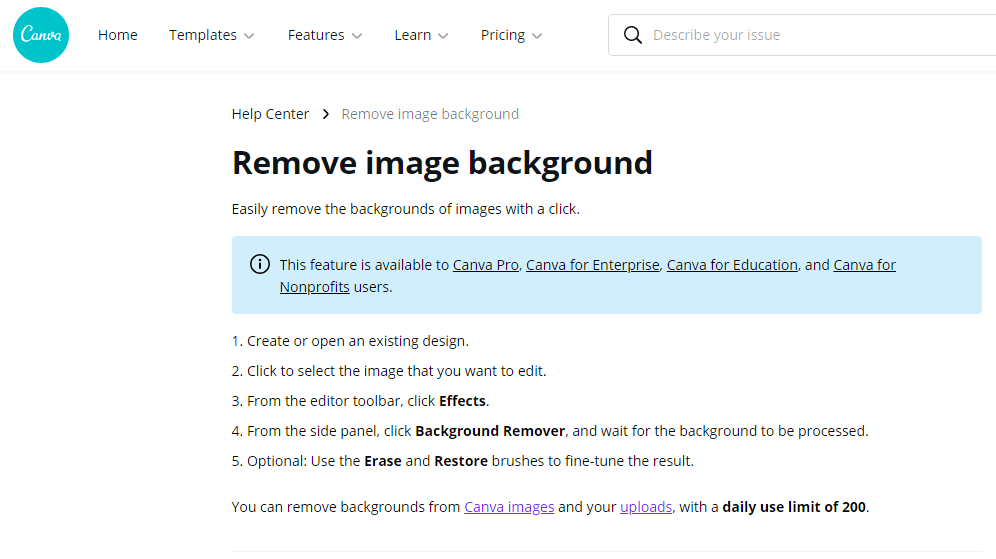The image size is (996, 559).
Task: Click the bold 'daily use limit of 200' text
Action: coord(794,507)
